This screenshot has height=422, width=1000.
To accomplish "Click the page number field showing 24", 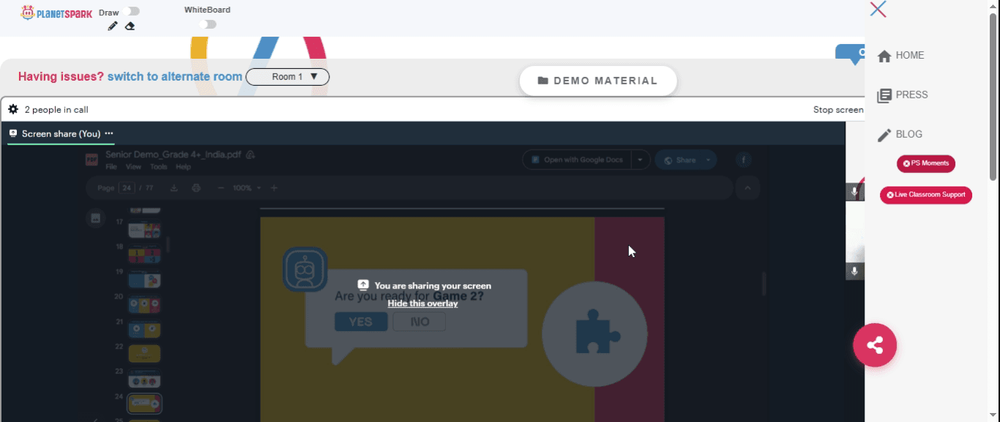I will [127, 188].
